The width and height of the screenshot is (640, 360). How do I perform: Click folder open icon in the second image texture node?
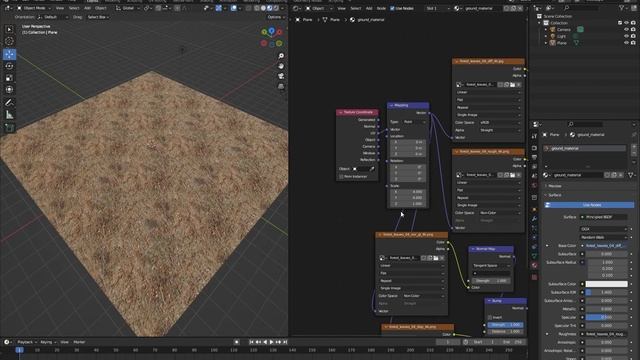512,175
